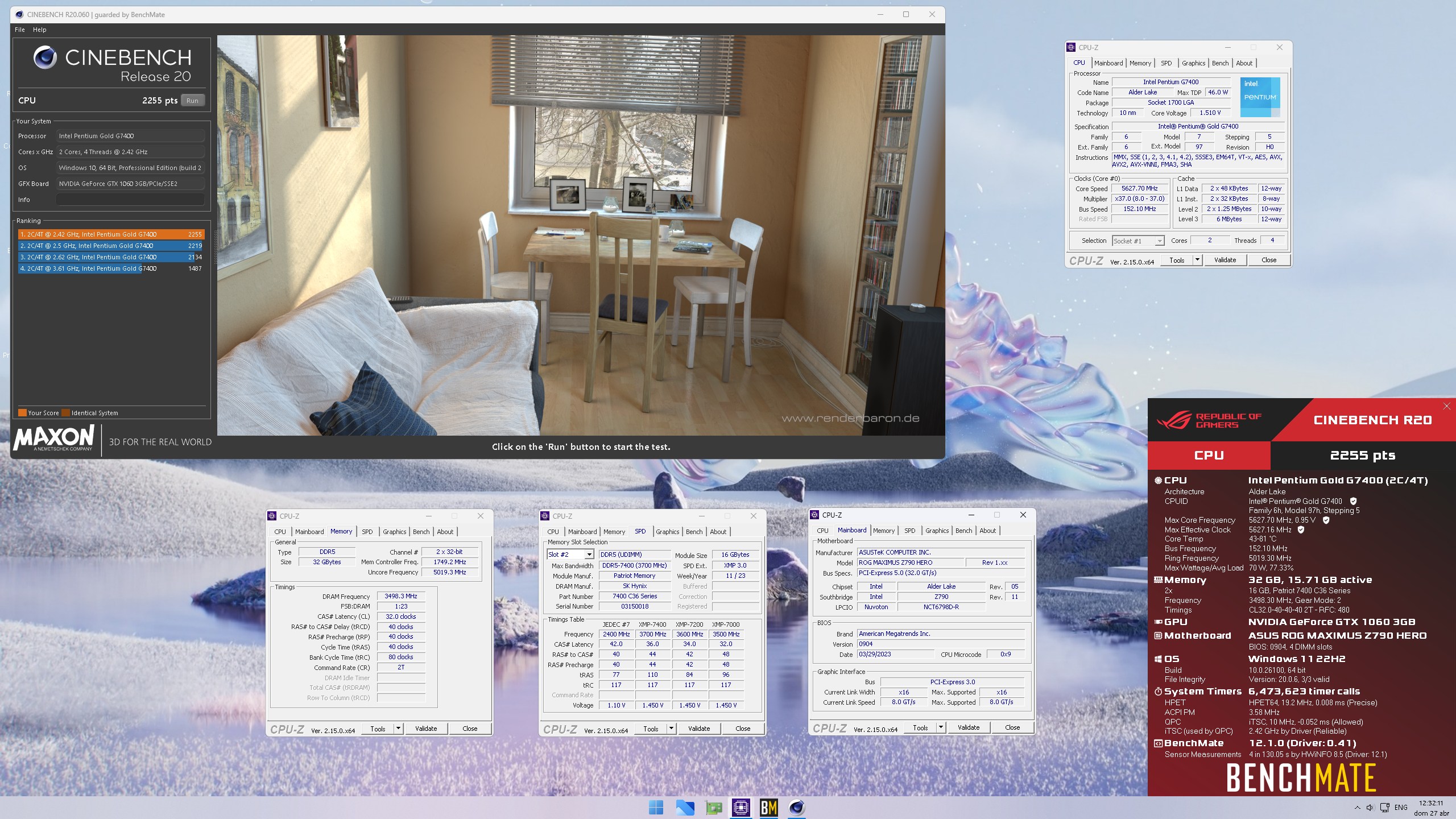Image resolution: width=1456 pixels, height=819 pixels.
Task: Open the File menu in Cinebench
Action: 20,30
